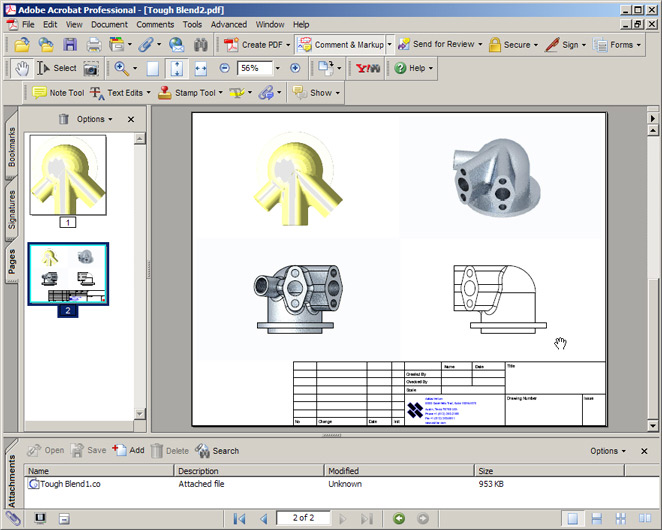Screen dimensions: 662x530
Task: Toggle single page layout view
Action: coord(572,518)
